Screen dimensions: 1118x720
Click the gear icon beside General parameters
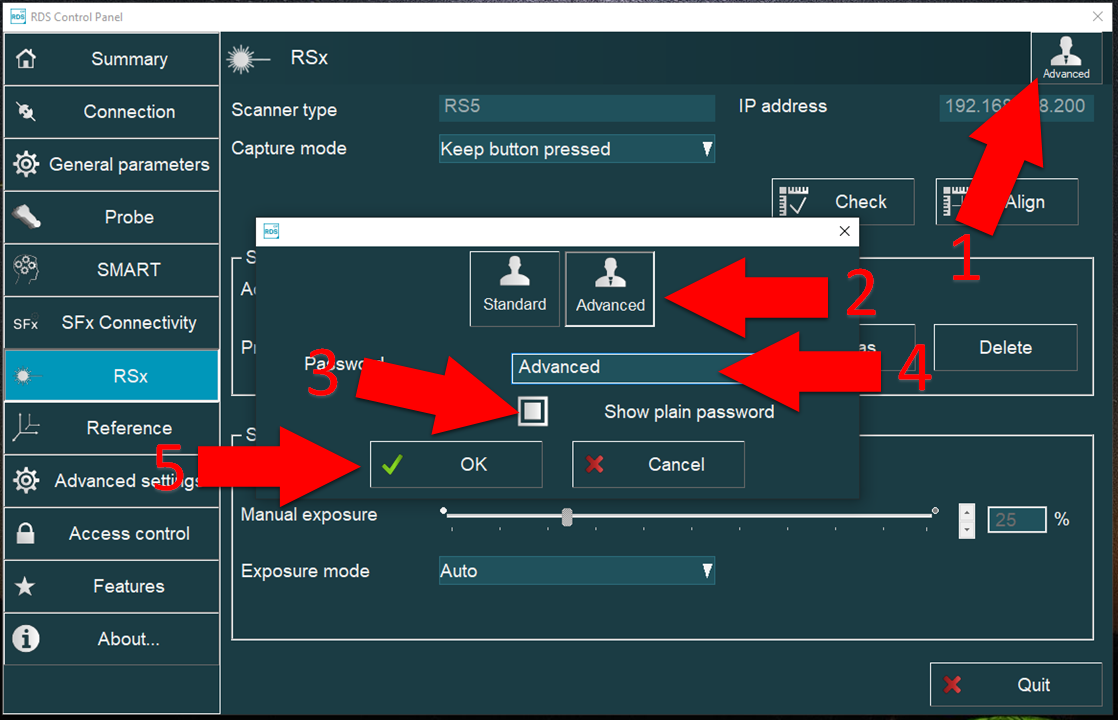26,164
